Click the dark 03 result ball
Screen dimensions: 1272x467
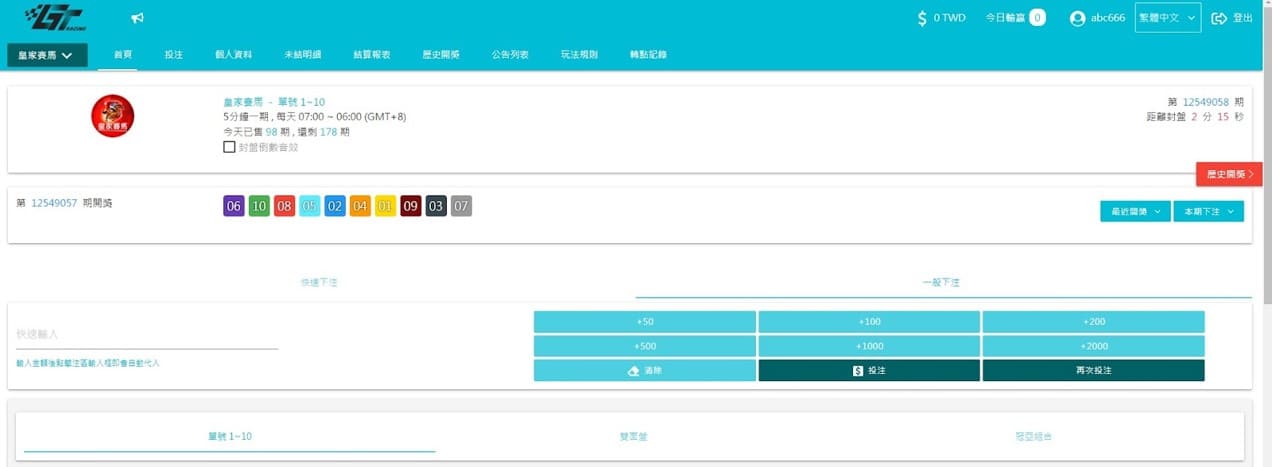click(436, 207)
